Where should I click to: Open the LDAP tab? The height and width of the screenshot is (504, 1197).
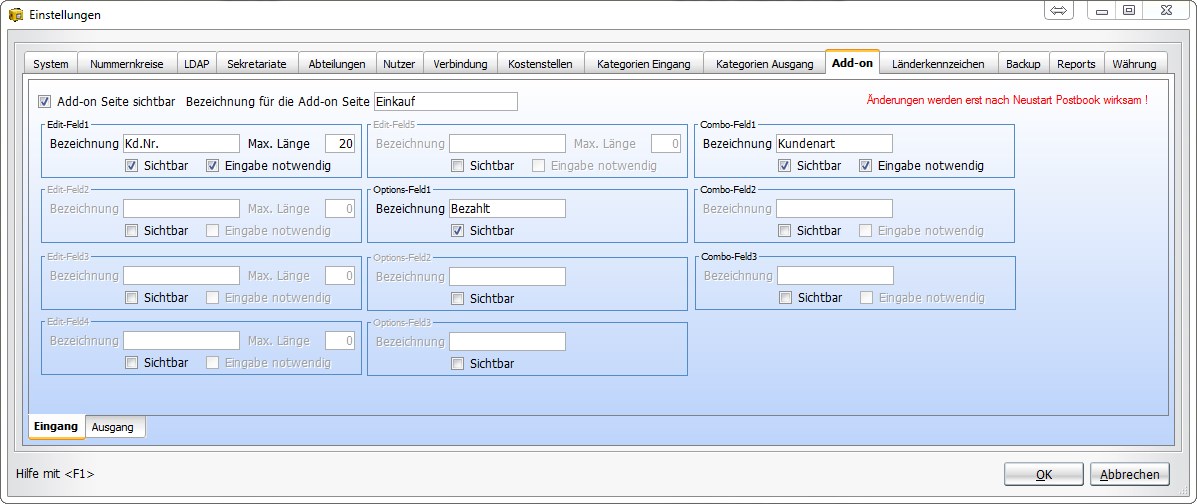pyautogui.click(x=197, y=64)
